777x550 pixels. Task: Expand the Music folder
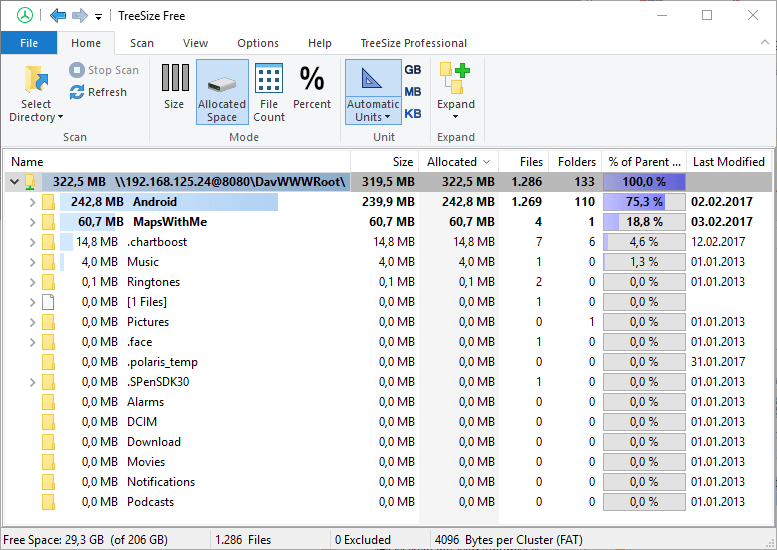[32, 262]
